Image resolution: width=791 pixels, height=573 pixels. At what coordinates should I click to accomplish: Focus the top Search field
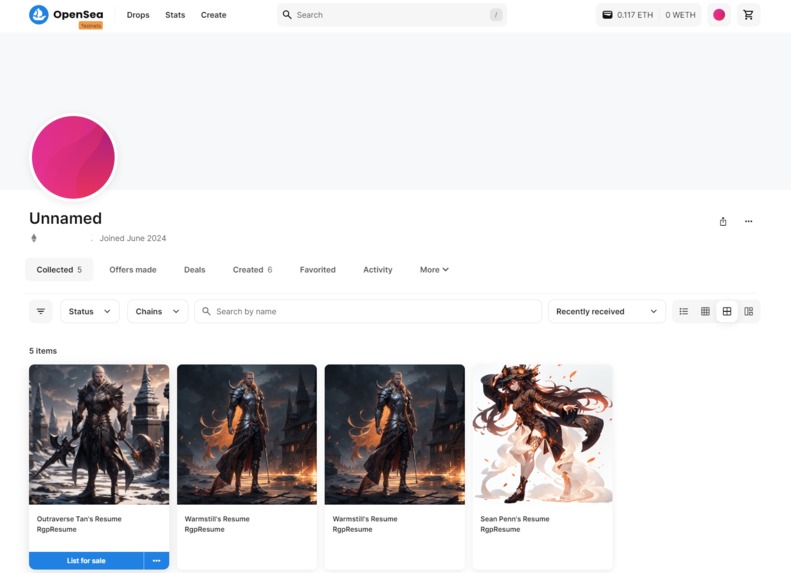pyautogui.click(x=392, y=15)
